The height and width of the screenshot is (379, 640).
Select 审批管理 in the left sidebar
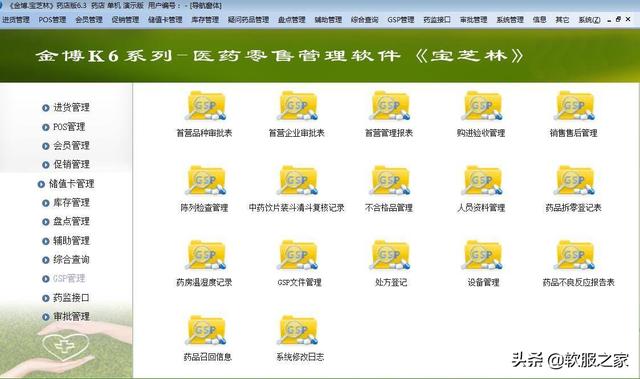(66, 317)
